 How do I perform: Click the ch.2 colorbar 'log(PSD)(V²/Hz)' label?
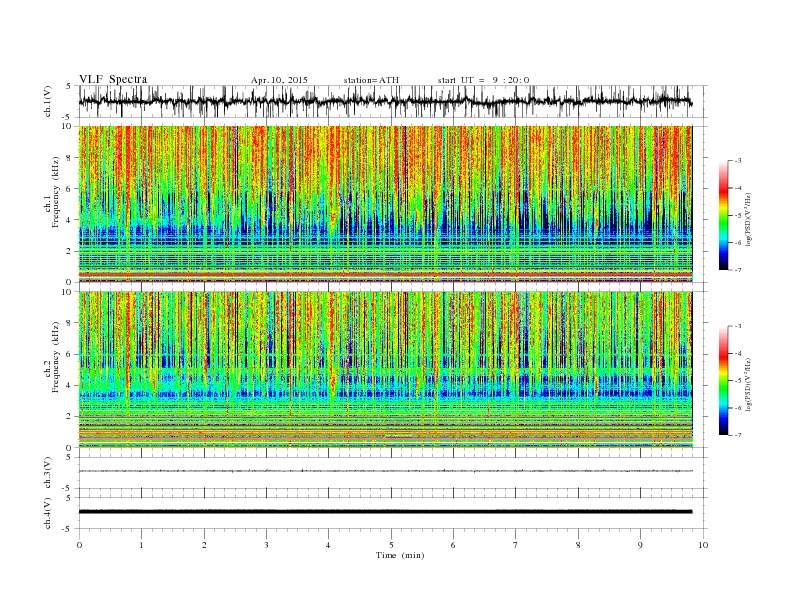pyautogui.click(x=750, y=383)
